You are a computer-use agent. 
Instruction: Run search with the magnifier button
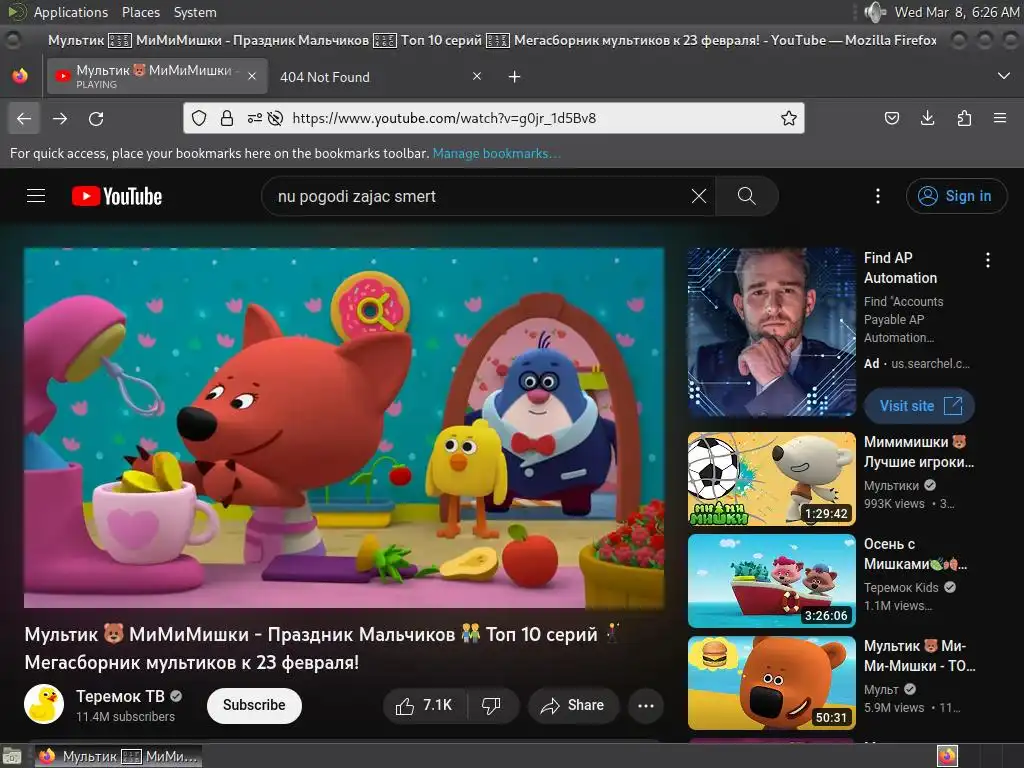point(746,196)
